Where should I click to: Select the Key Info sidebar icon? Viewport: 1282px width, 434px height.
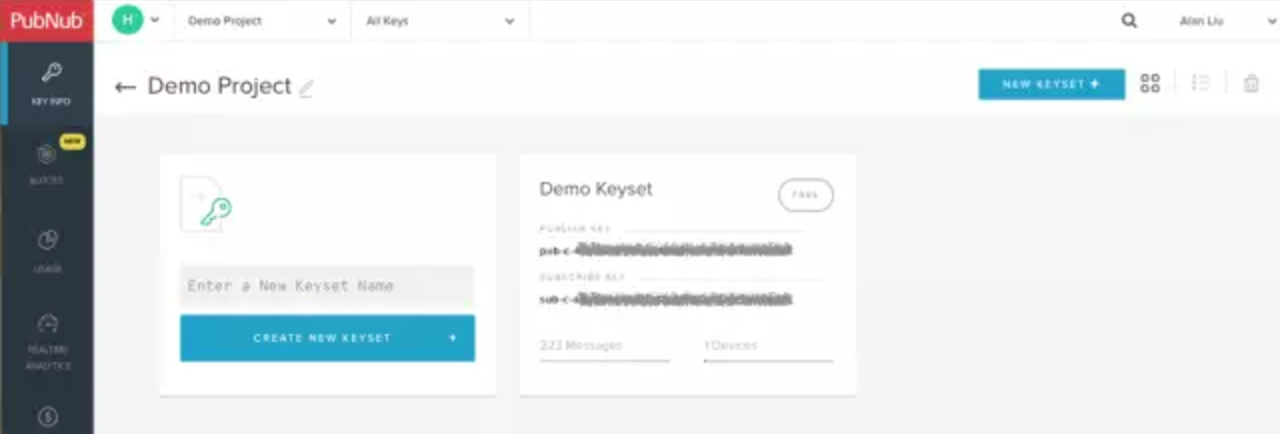pyautogui.click(x=50, y=73)
